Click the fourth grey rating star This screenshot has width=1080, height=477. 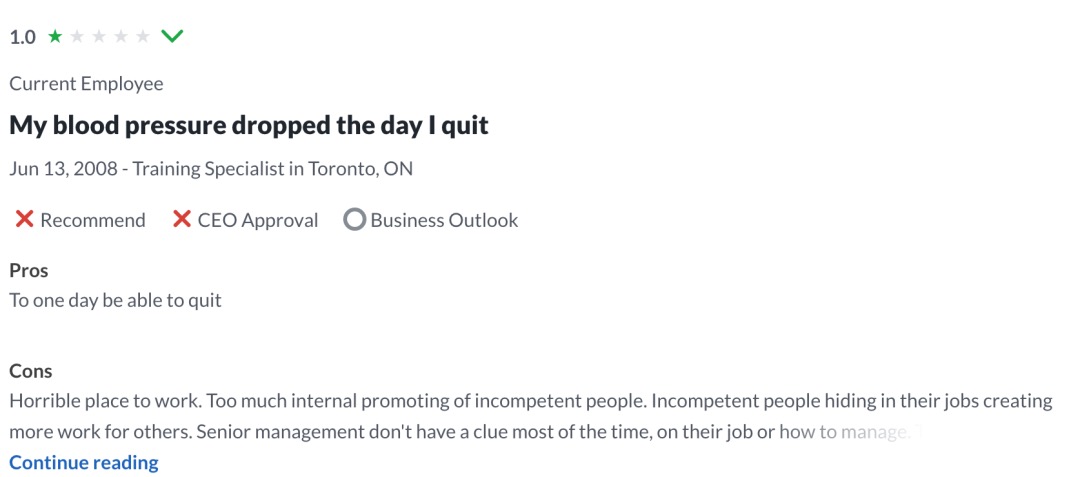121,36
